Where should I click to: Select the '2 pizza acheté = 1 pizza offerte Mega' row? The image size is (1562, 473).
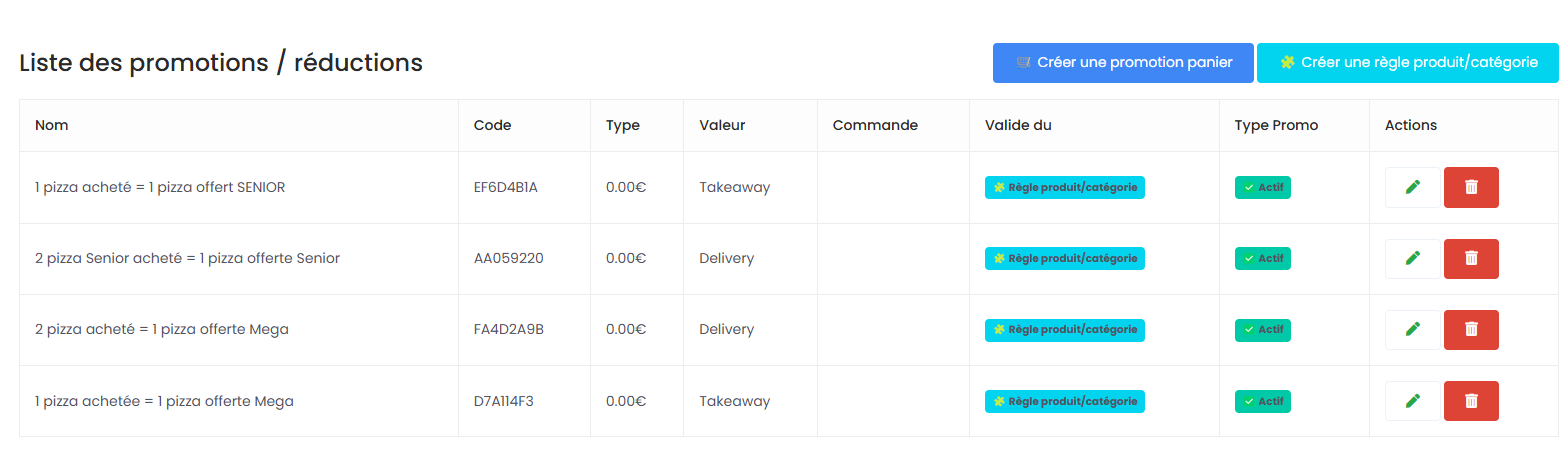coord(162,329)
